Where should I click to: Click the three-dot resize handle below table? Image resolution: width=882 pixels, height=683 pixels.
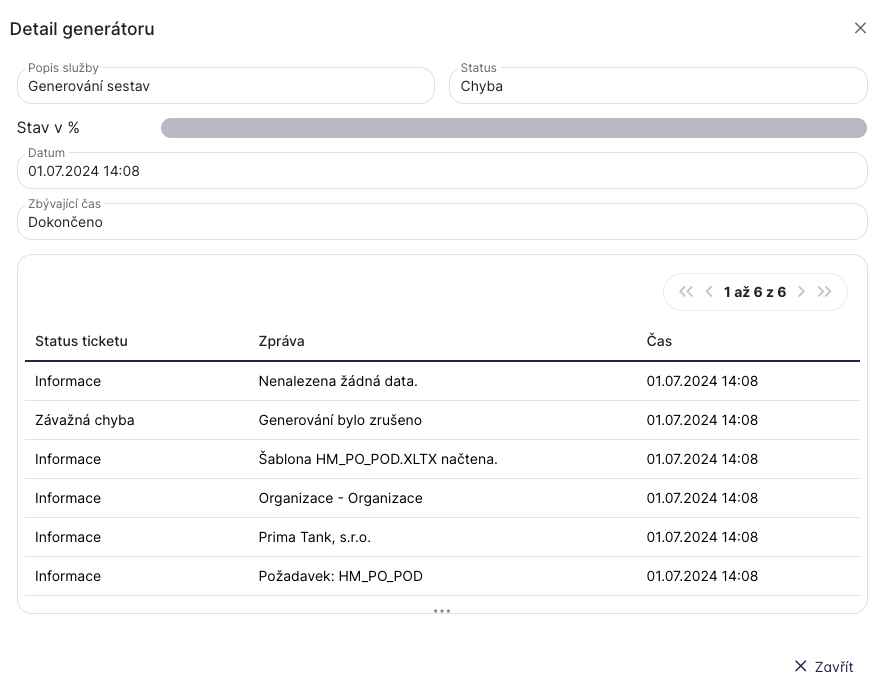(x=442, y=610)
